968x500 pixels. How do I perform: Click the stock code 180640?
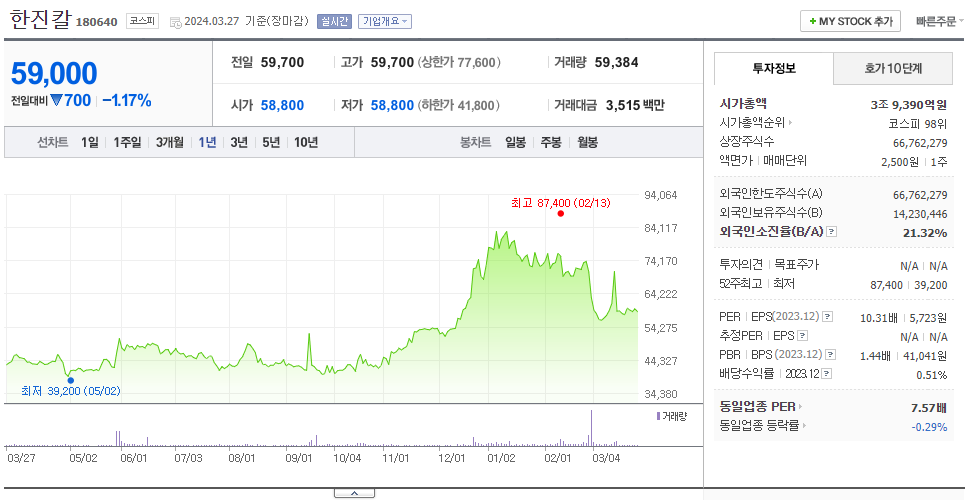[x=96, y=22]
